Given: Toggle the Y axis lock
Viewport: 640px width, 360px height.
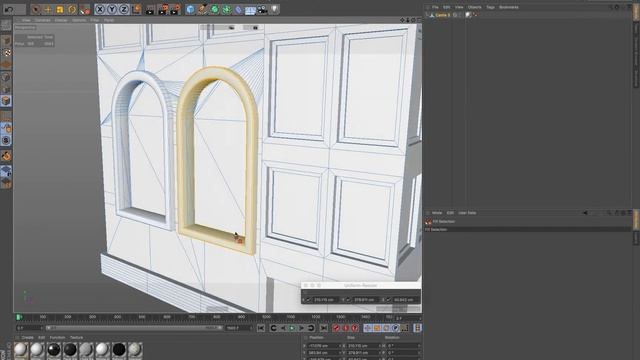Looking at the screenshot, I should [x=112, y=9].
